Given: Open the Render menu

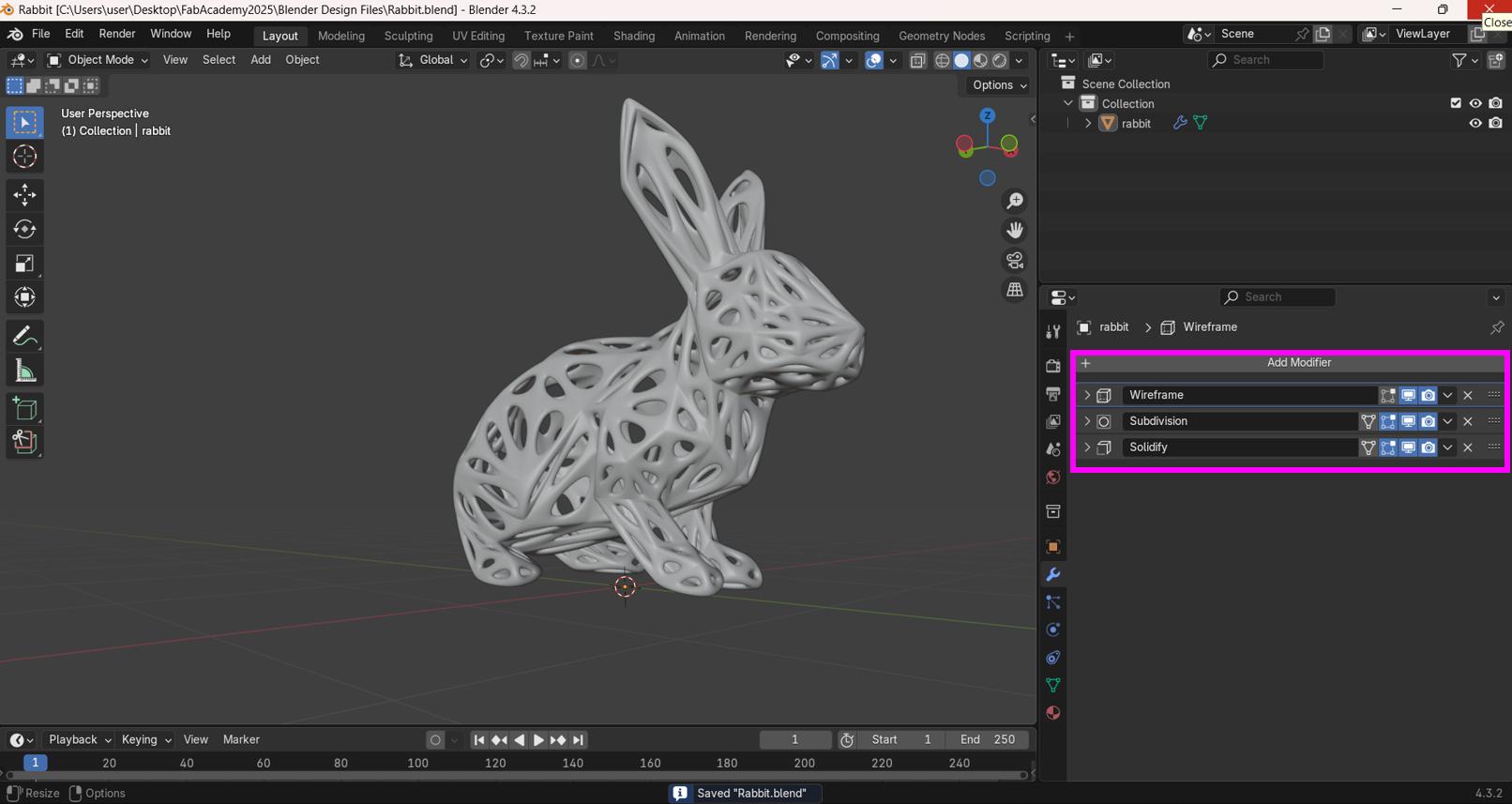Looking at the screenshot, I should [x=117, y=34].
